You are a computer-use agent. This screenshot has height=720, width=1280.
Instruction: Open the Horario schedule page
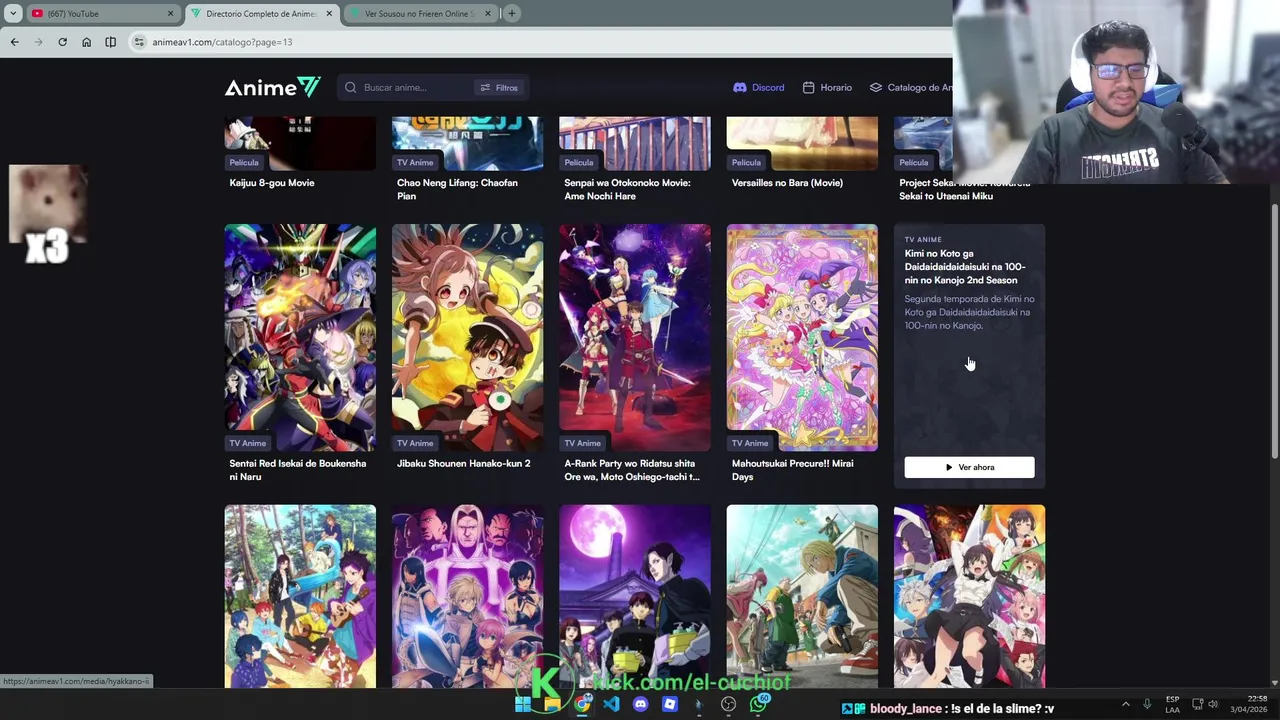pyautogui.click(x=827, y=88)
